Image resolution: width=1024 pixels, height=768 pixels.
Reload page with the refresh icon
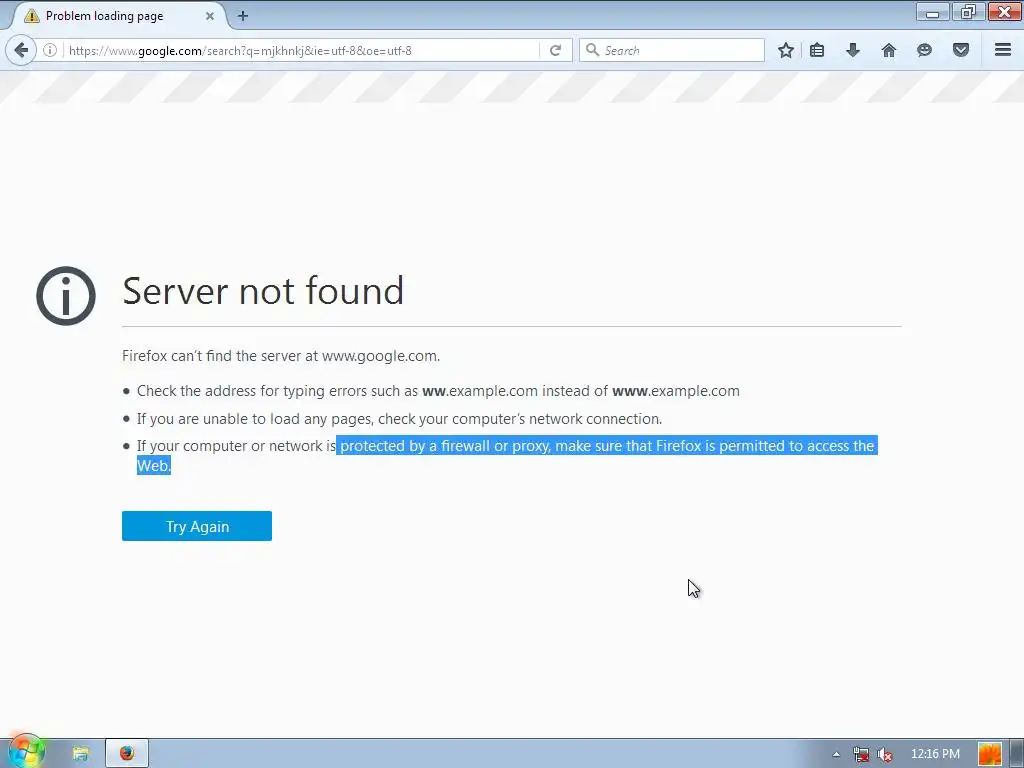click(555, 50)
